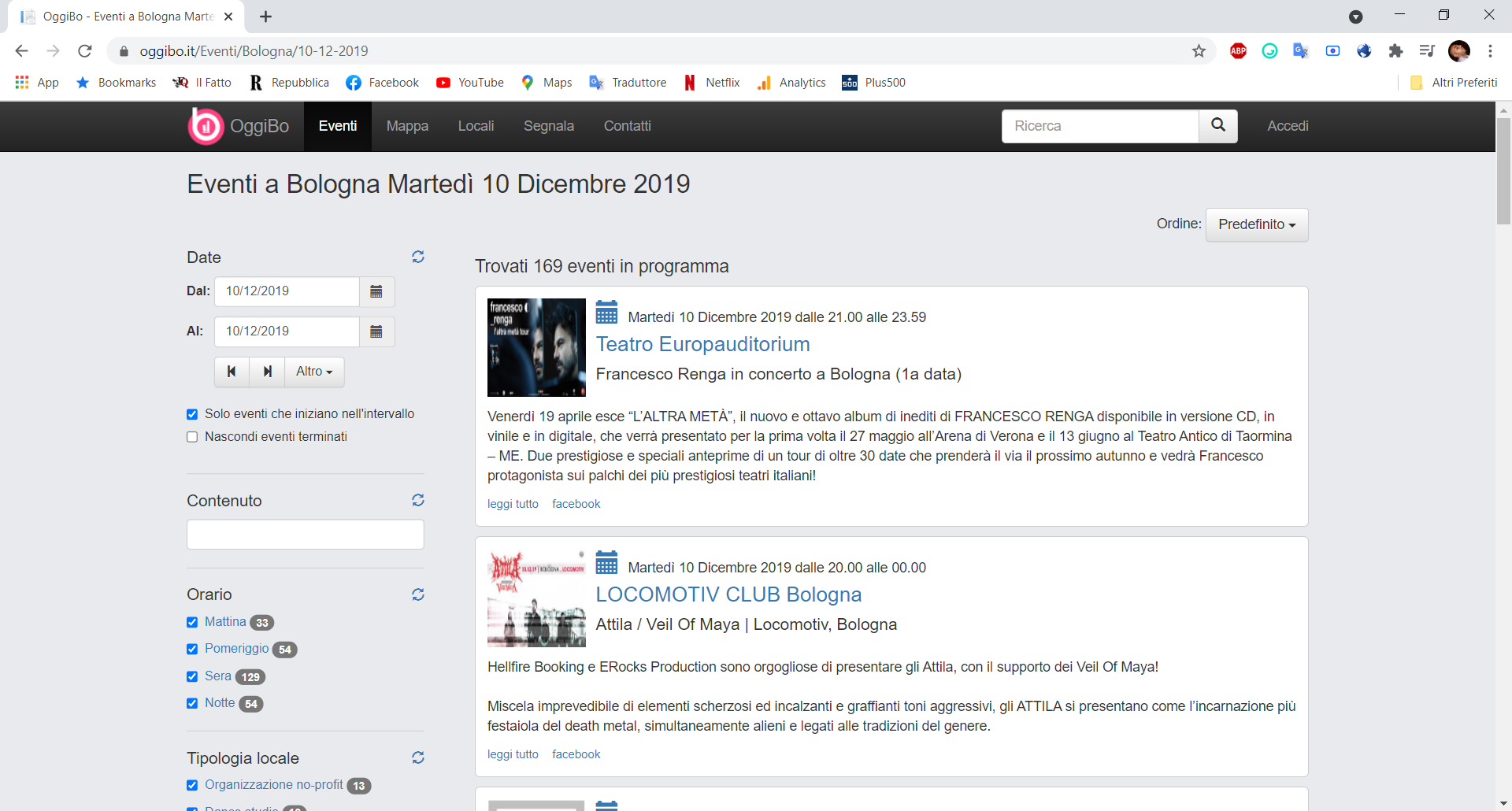The image size is (1512, 811).
Task: Click the OggiBo brand name
Action: [x=259, y=126]
